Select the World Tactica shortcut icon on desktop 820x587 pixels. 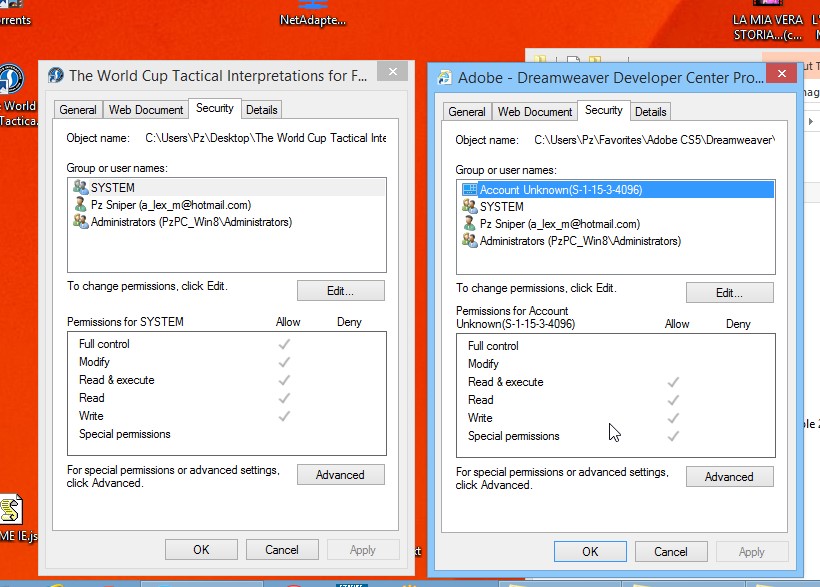[12, 80]
